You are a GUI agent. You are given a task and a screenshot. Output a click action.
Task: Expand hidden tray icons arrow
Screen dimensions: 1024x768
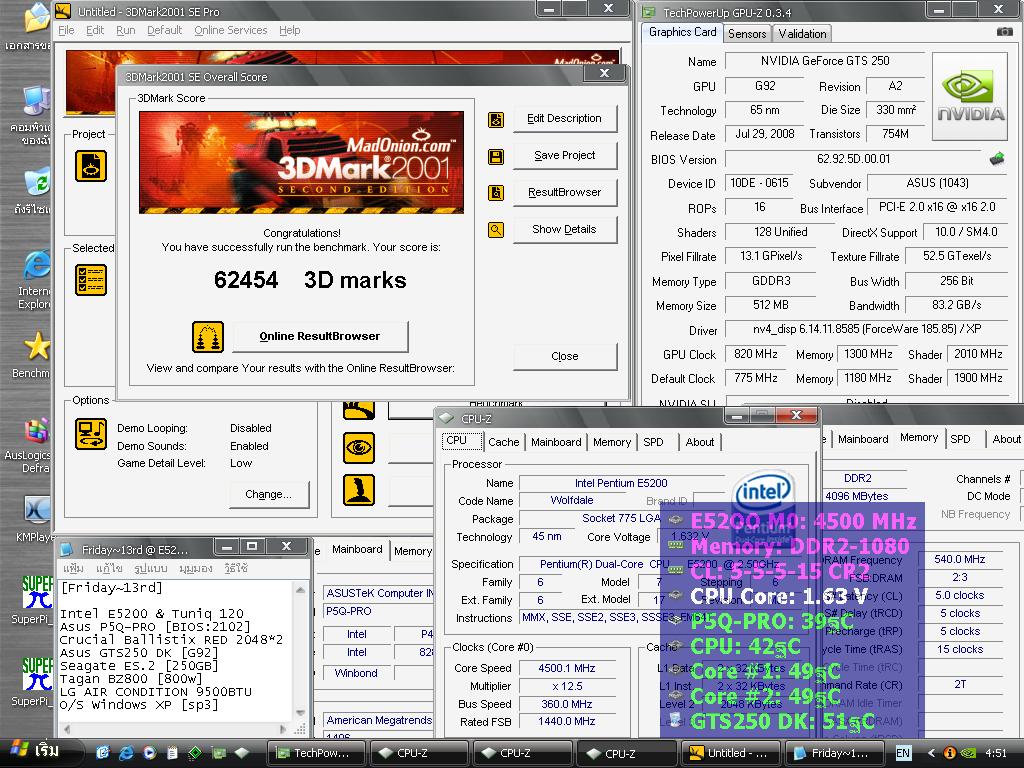coord(932,753)
